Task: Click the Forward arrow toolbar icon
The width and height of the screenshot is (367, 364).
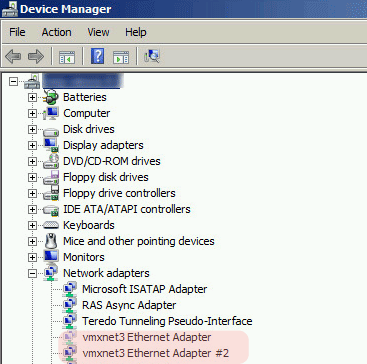Action: coord(36,57)
